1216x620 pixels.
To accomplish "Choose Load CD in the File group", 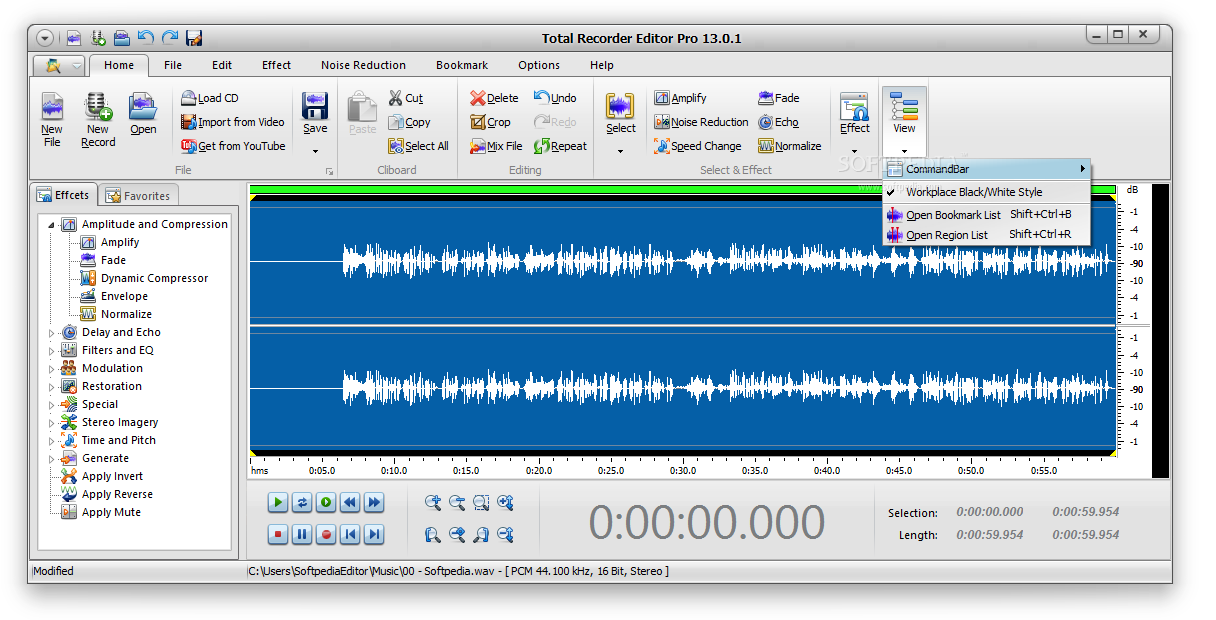I will pos(210,98).
